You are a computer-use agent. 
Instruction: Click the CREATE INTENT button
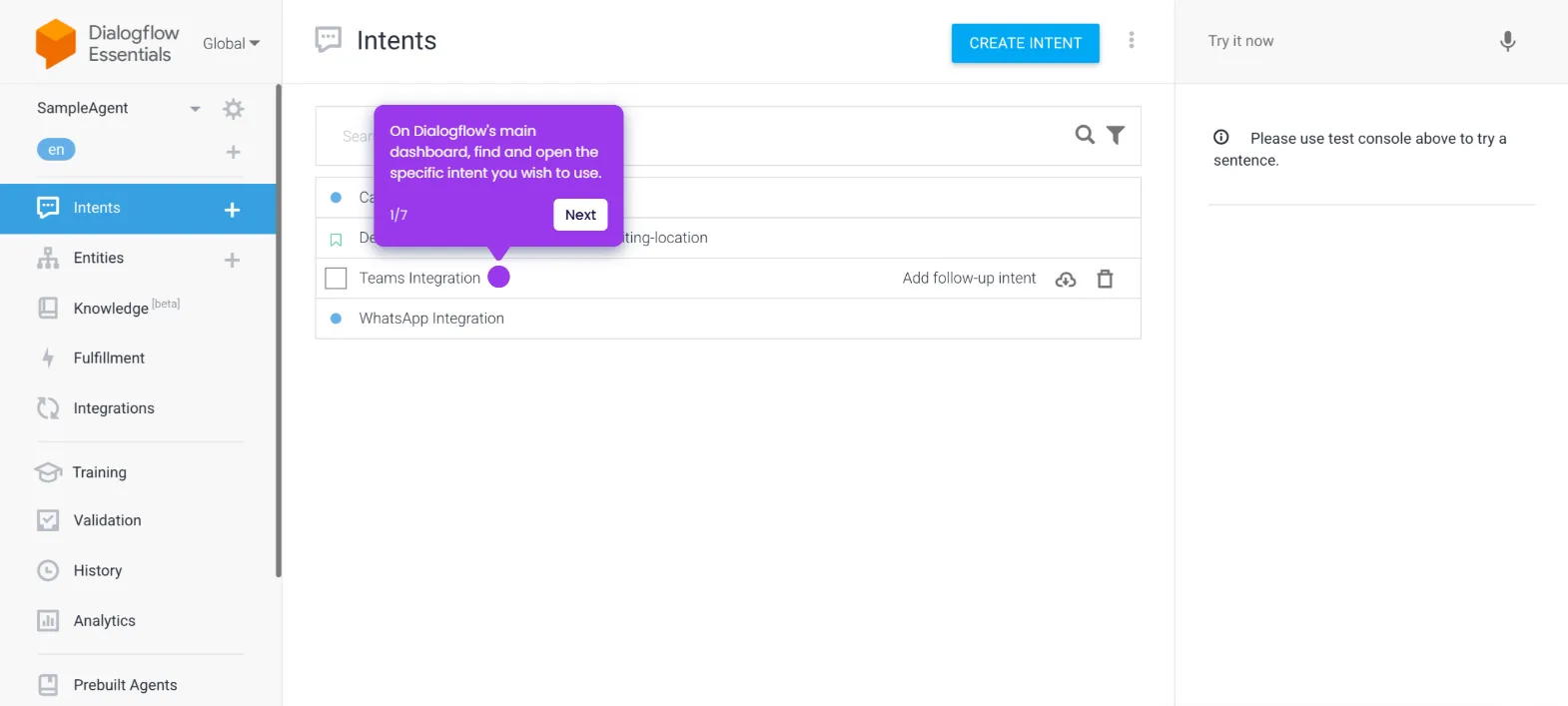[x=1026, y=43]
